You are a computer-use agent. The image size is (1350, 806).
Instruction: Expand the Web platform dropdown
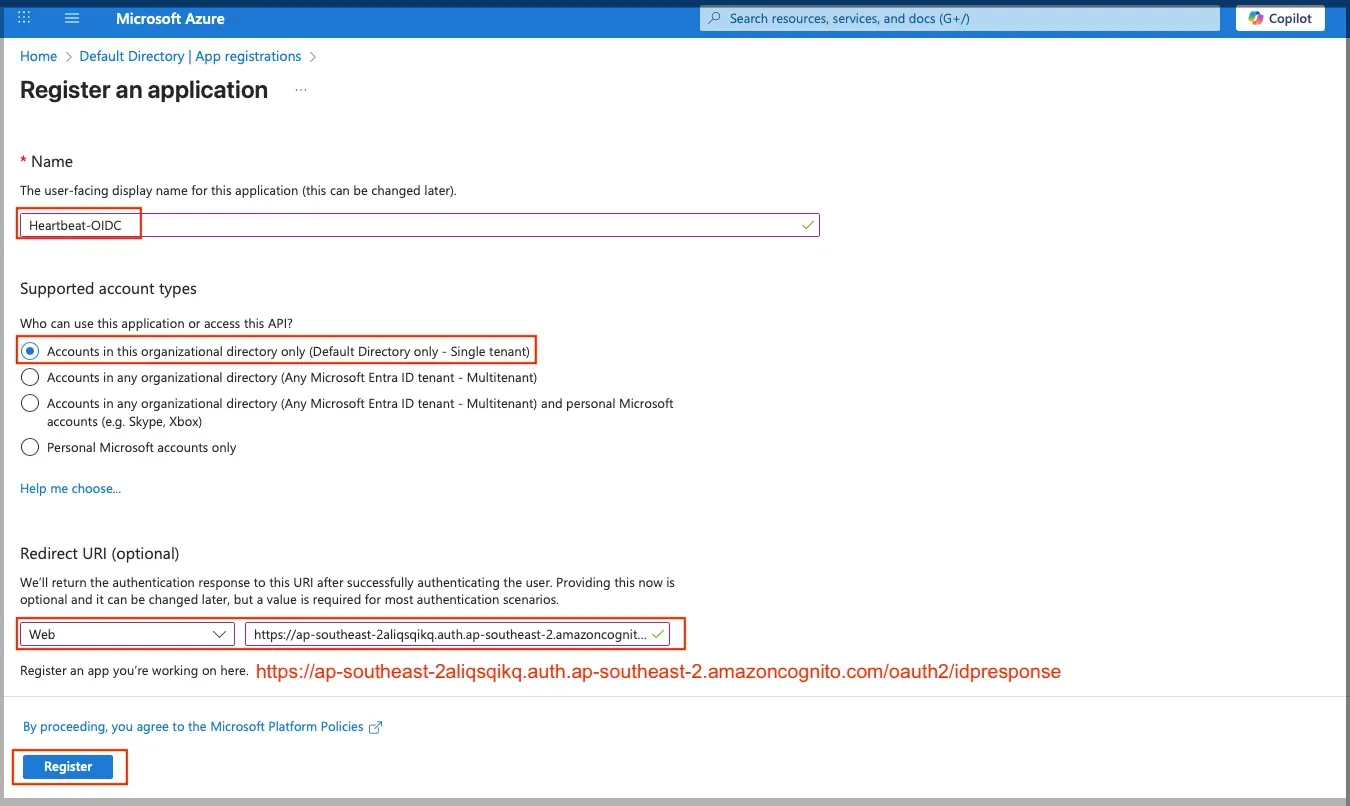point(127,634)
